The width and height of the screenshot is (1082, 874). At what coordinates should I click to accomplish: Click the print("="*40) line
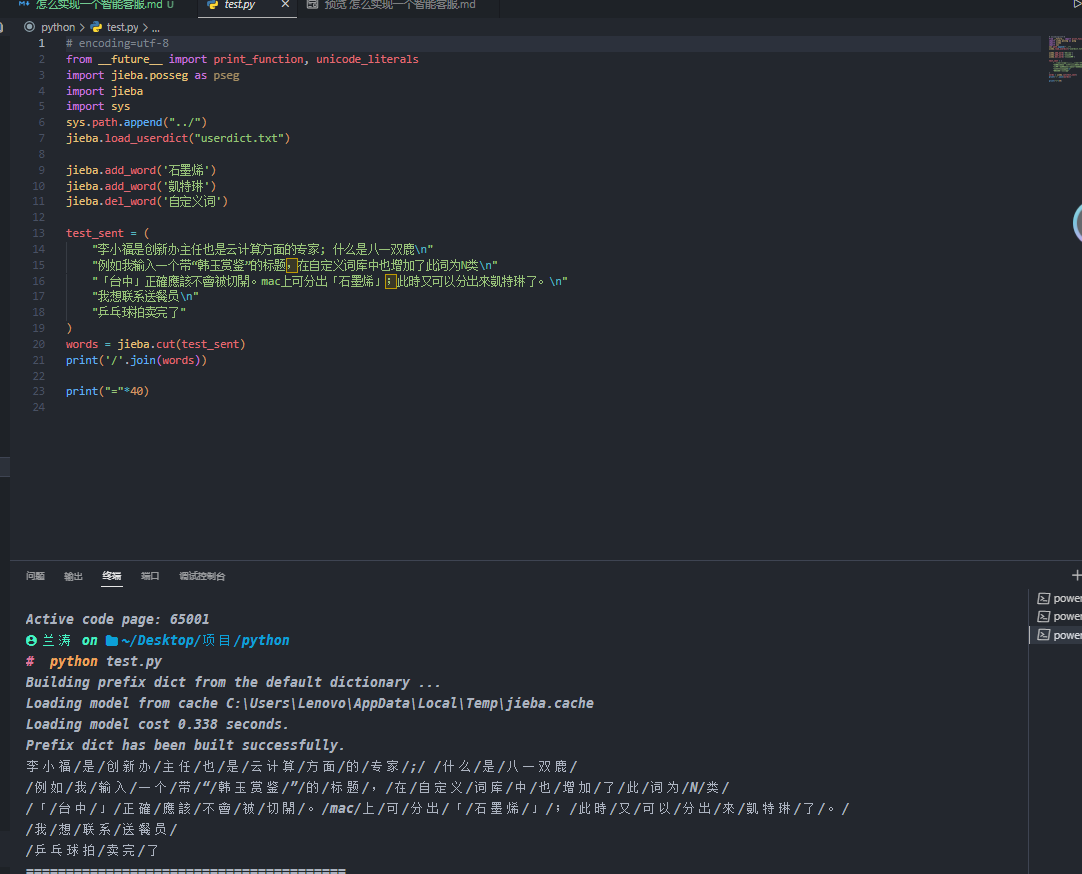pos(108,391)
